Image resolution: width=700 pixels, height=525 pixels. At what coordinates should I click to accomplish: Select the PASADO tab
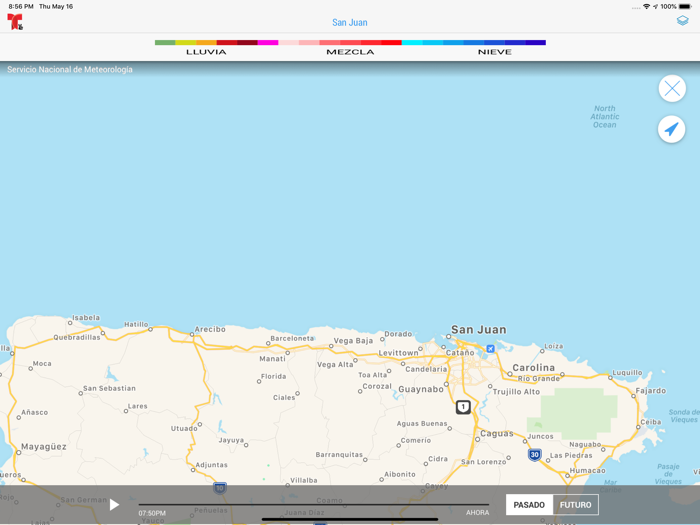529,505
